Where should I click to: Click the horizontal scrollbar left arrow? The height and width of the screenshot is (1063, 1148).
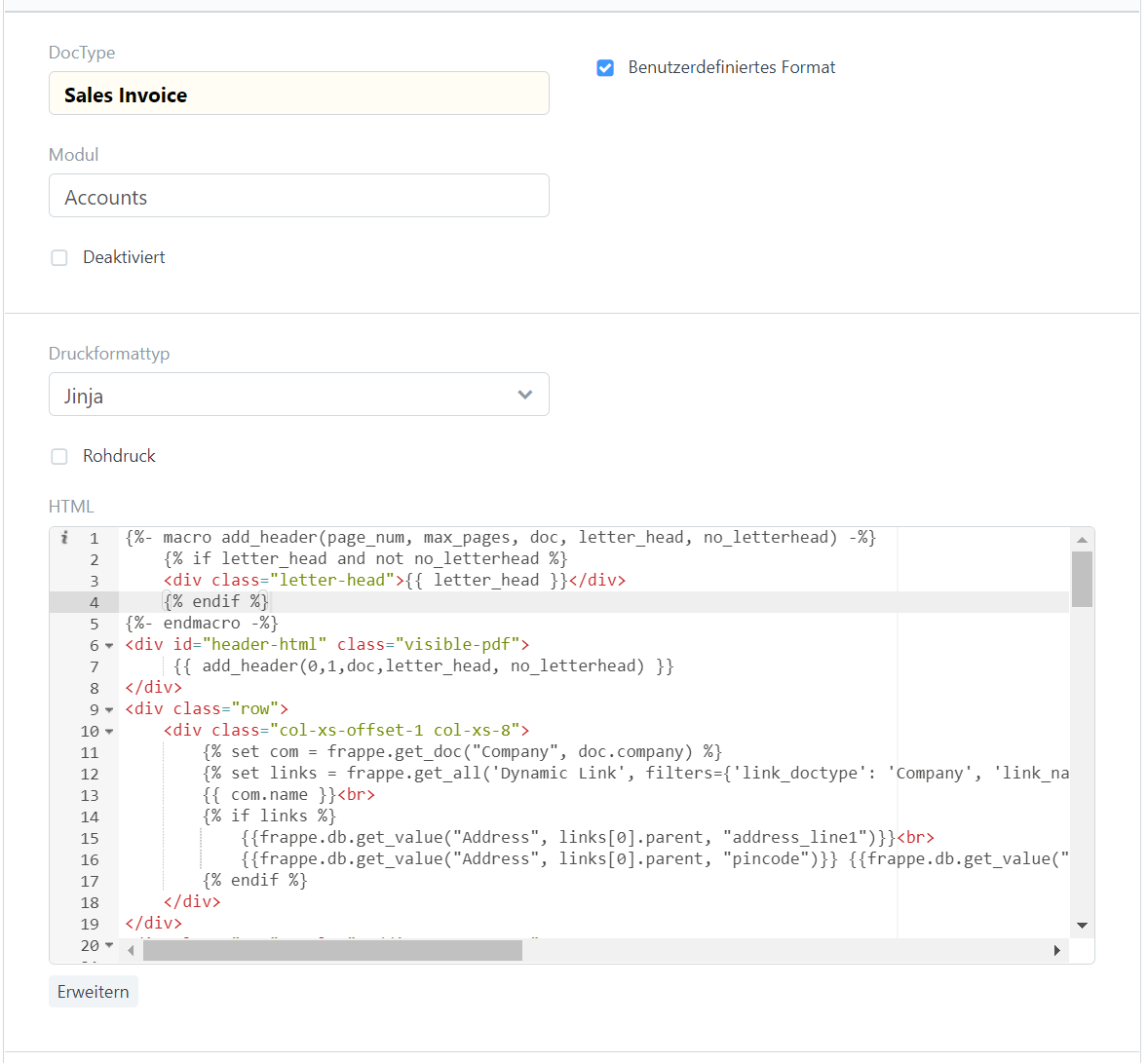point(131,951)
